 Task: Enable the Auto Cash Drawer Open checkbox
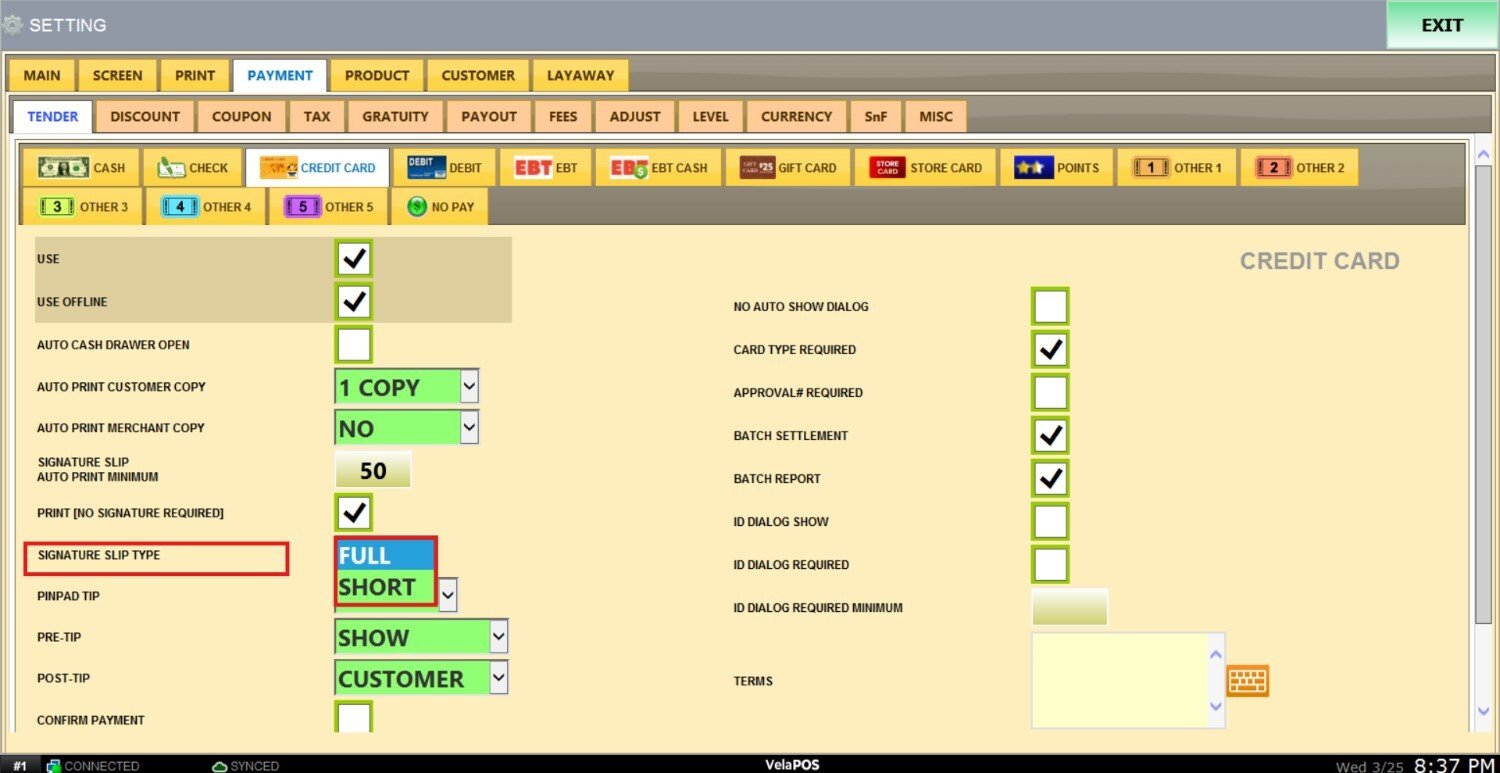coord(354,345)
